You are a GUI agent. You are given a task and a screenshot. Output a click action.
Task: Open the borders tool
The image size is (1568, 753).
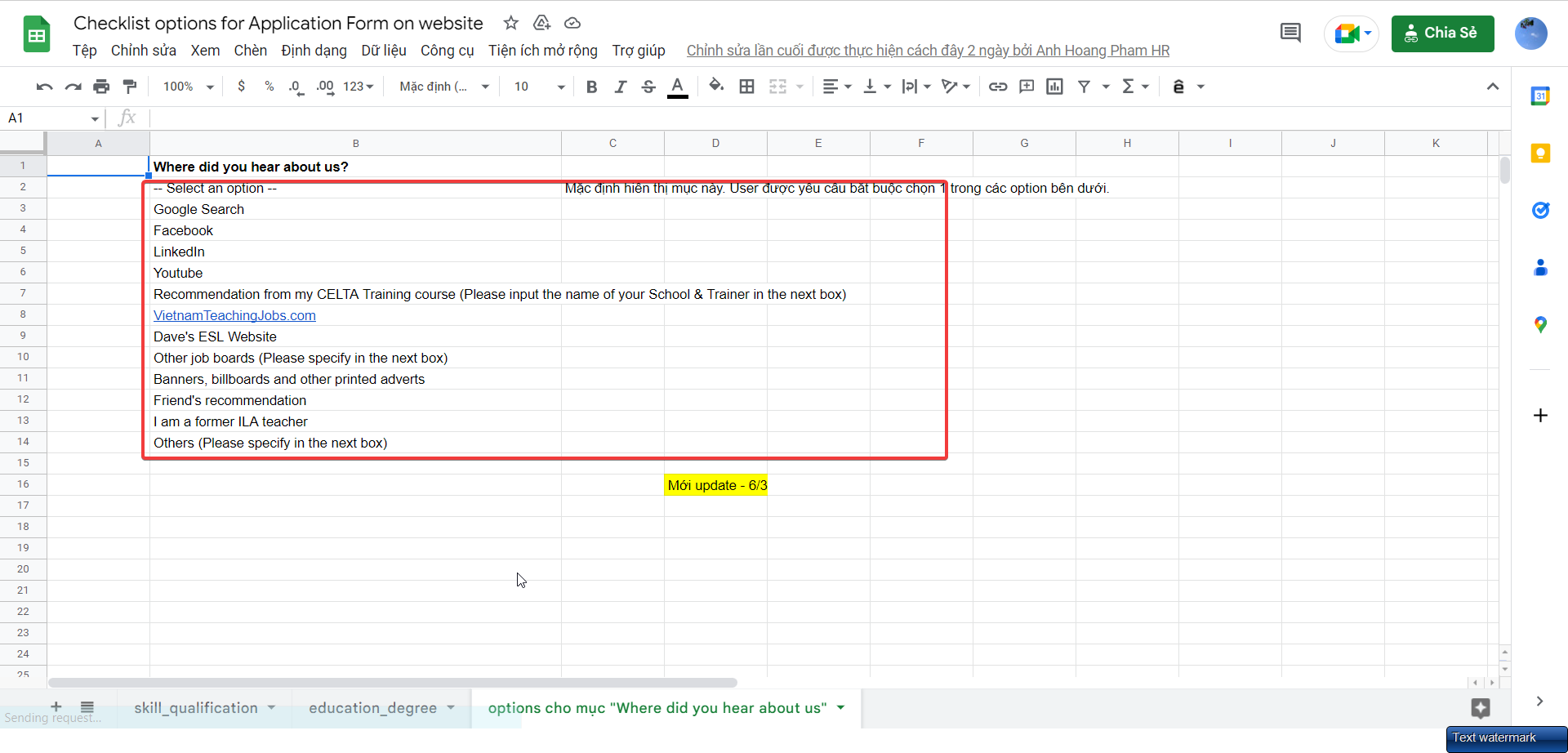point(746,87)
